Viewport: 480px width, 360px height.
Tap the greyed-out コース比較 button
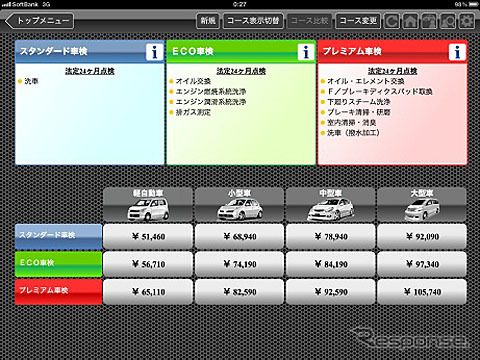pyautogui.click(x=309, y=21)
